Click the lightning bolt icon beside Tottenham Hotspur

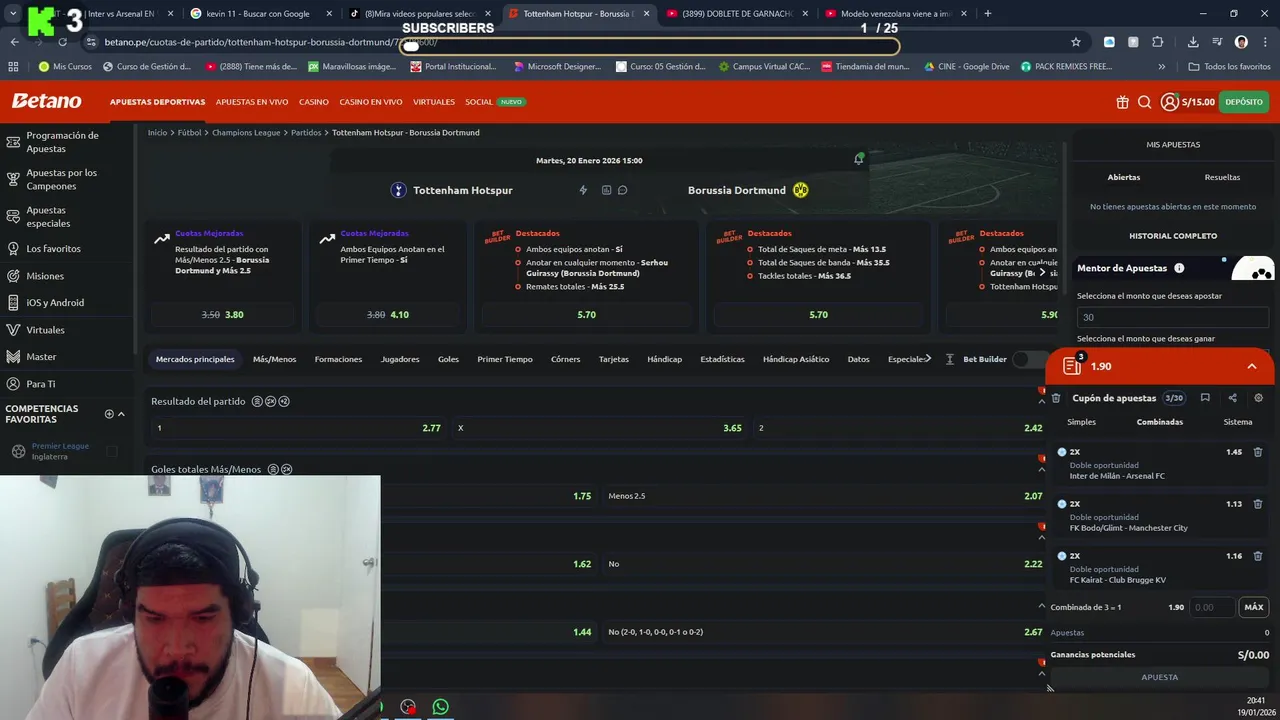coord(584,190)
